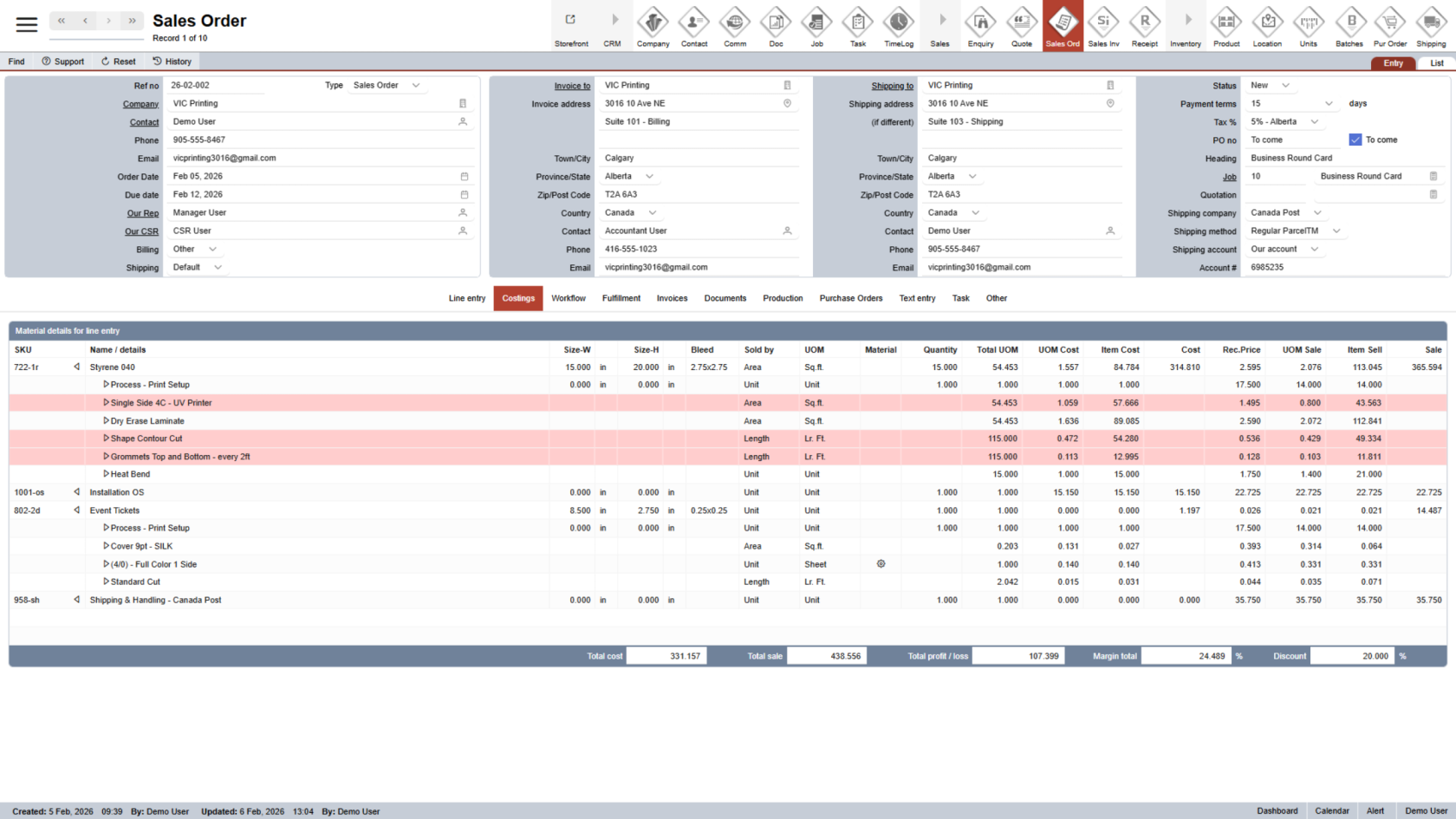Collapse the Styrene 040 line item
1456x819 pixels.
[x=77, y=367]
